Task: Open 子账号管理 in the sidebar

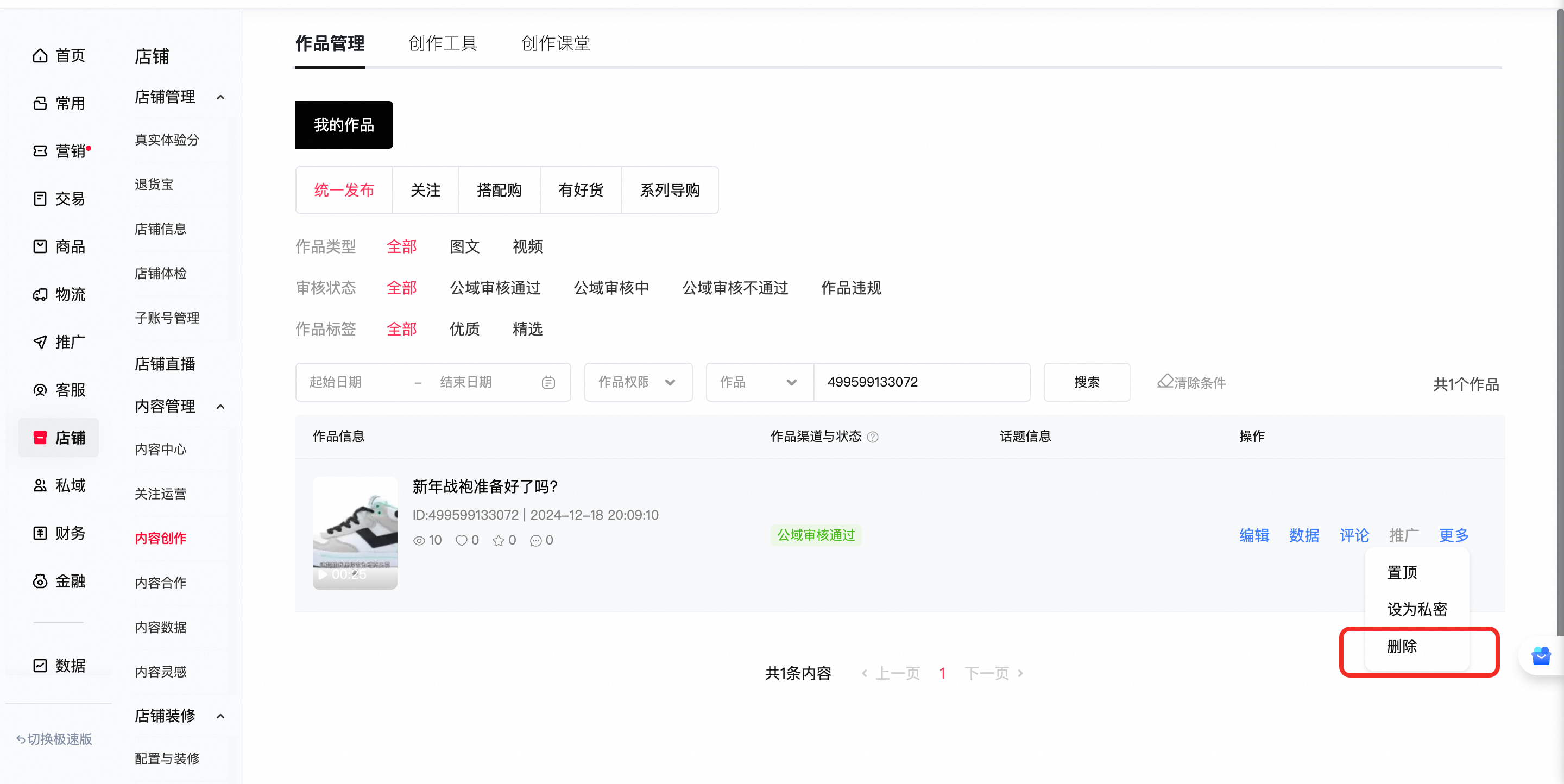Action: [167, 318]
